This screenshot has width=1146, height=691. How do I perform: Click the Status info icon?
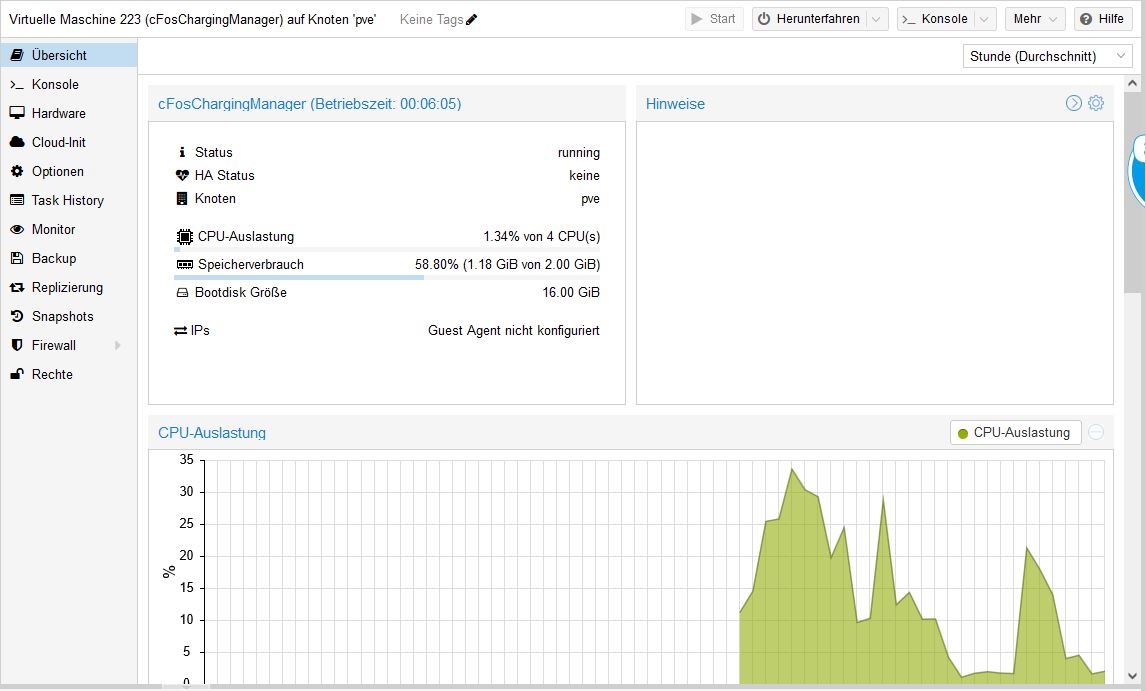(182, 152)
